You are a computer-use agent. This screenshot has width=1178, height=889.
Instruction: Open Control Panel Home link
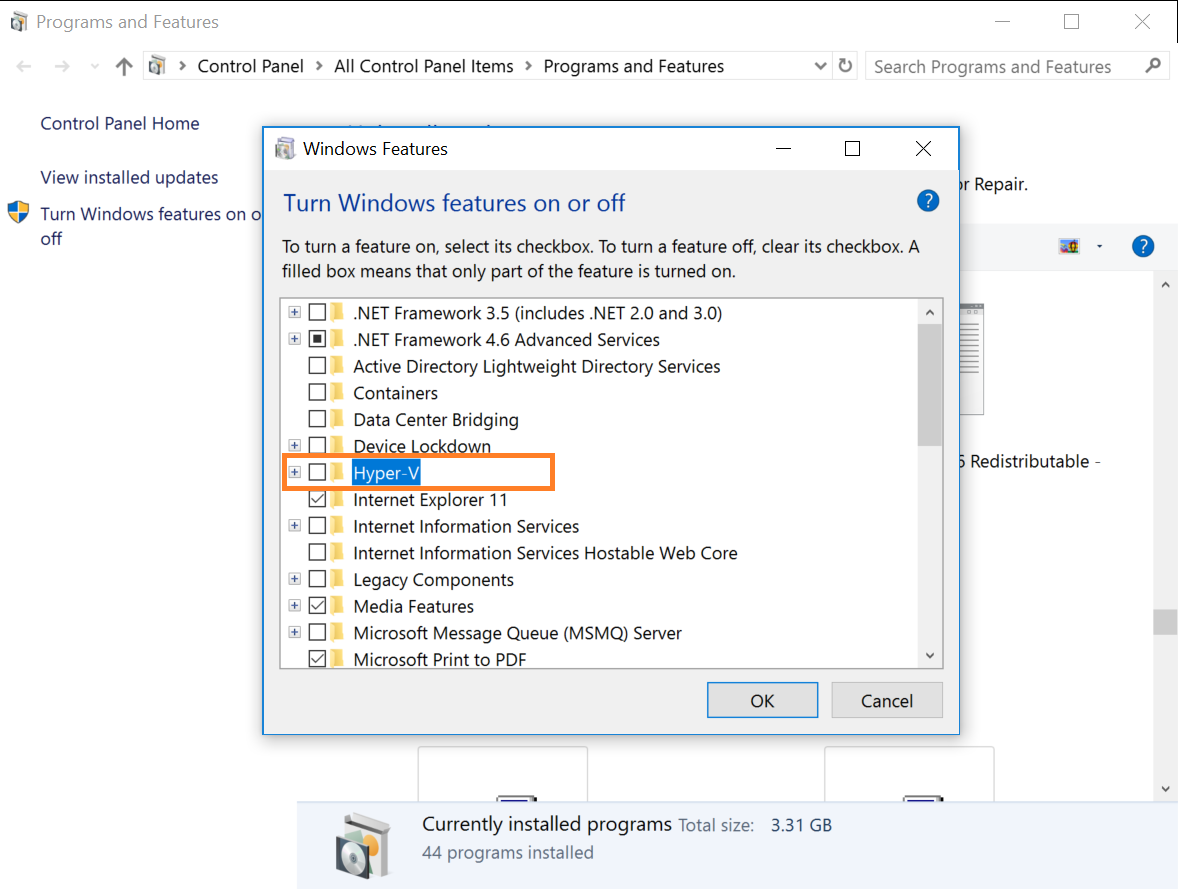(x=120, y=123)
